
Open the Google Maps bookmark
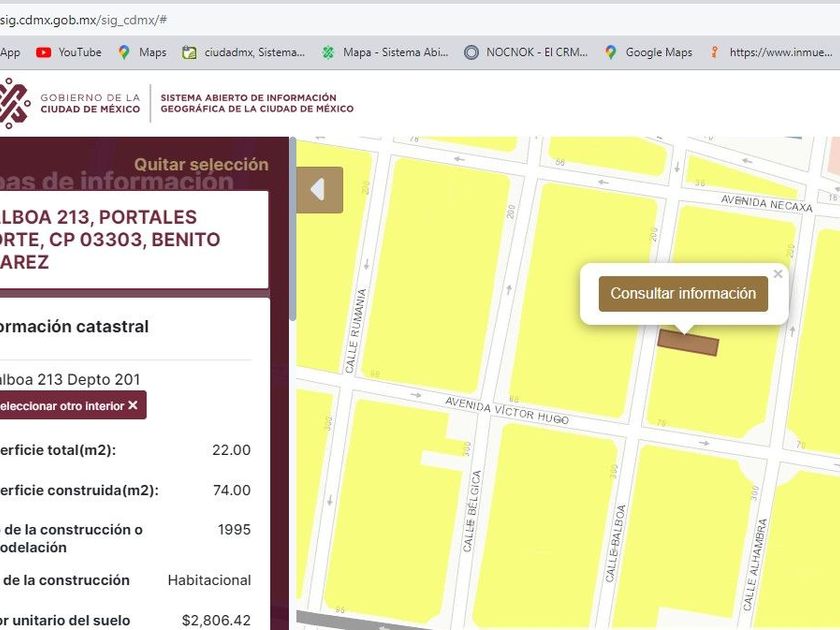tap(648, 52)
